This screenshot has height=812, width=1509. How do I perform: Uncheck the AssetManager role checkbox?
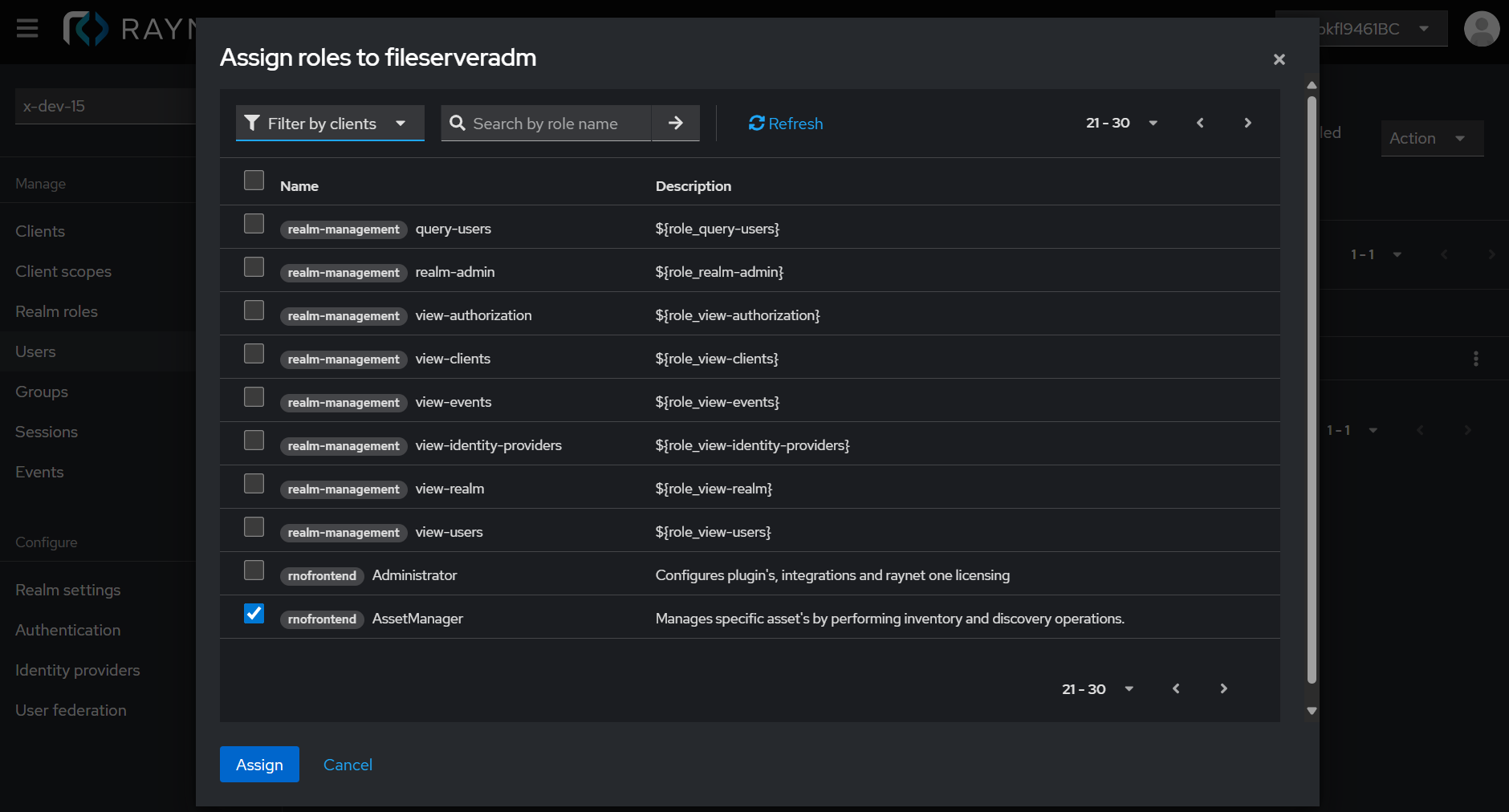[254, 614]
